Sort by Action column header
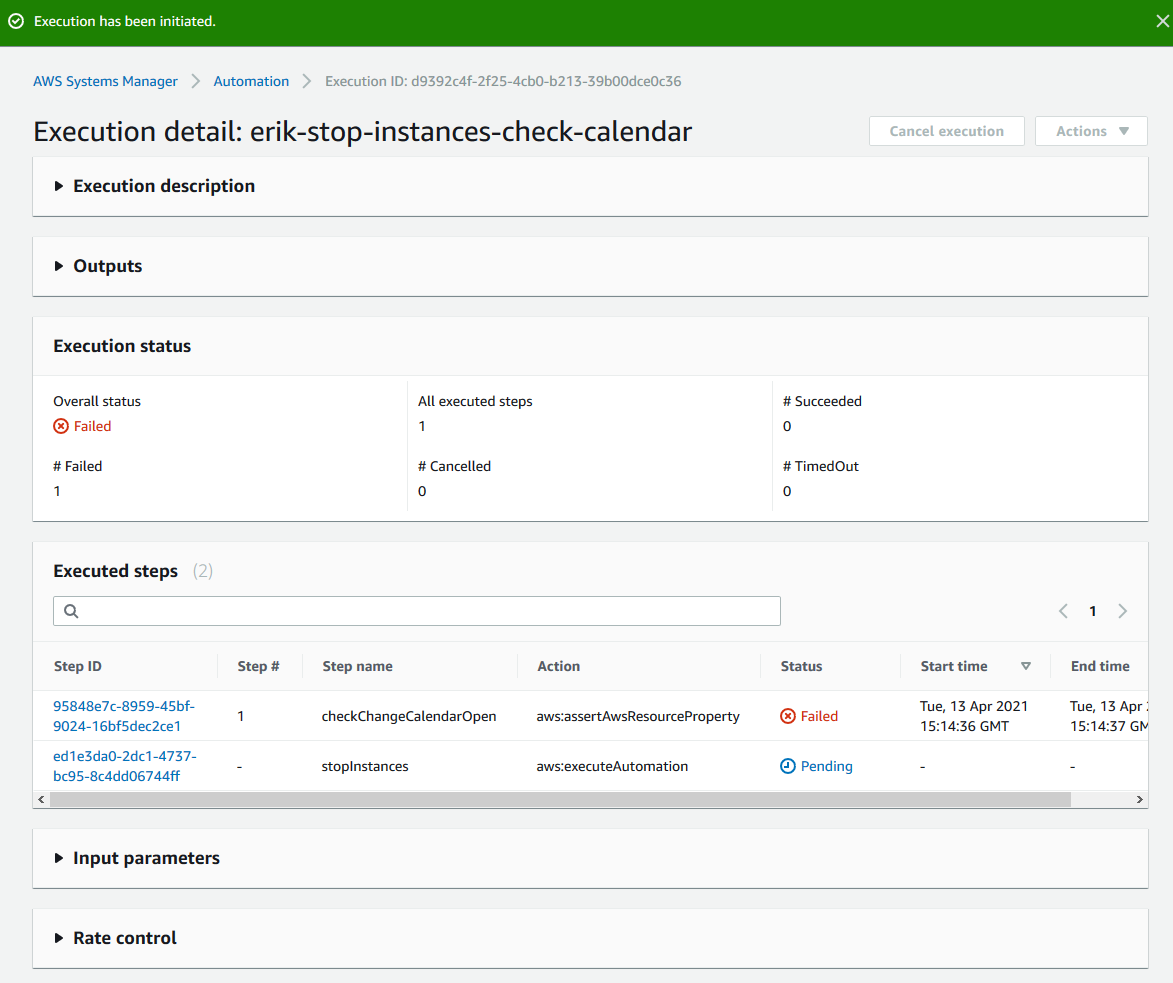 coord(559,667)
